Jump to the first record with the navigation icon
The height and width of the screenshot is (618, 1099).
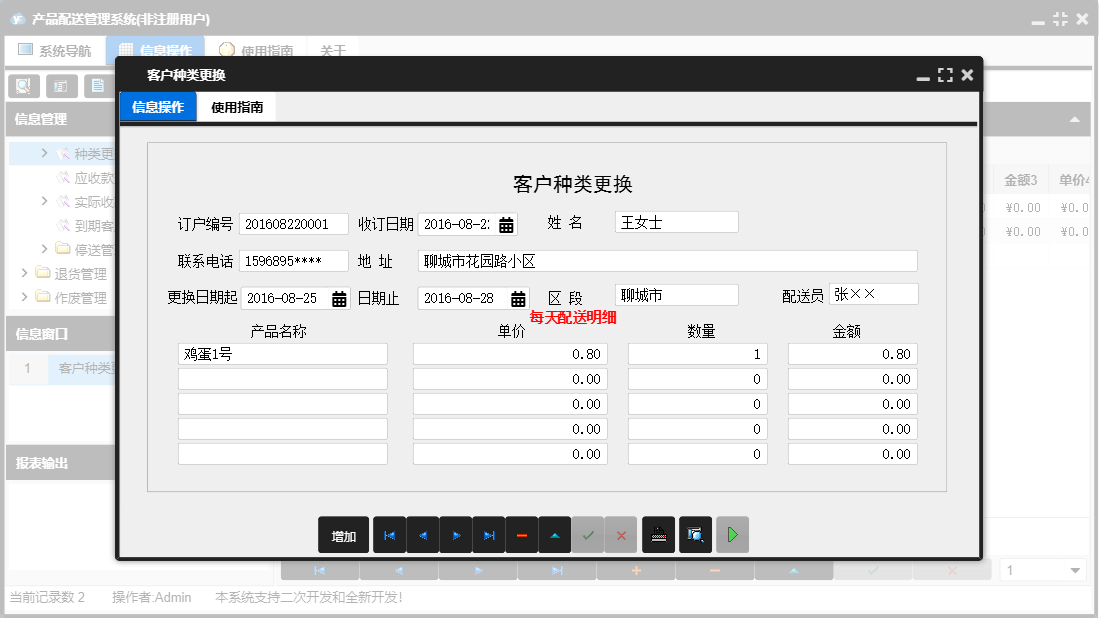(389, 535)
